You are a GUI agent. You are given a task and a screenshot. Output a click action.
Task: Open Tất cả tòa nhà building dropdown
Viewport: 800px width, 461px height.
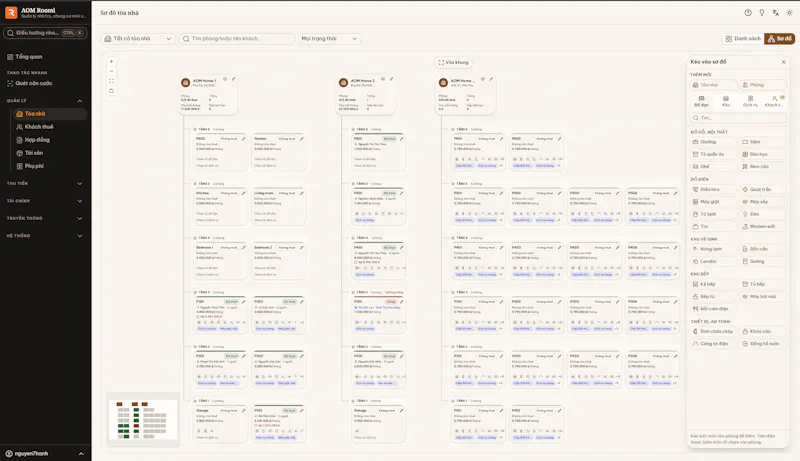pos(138,39)
